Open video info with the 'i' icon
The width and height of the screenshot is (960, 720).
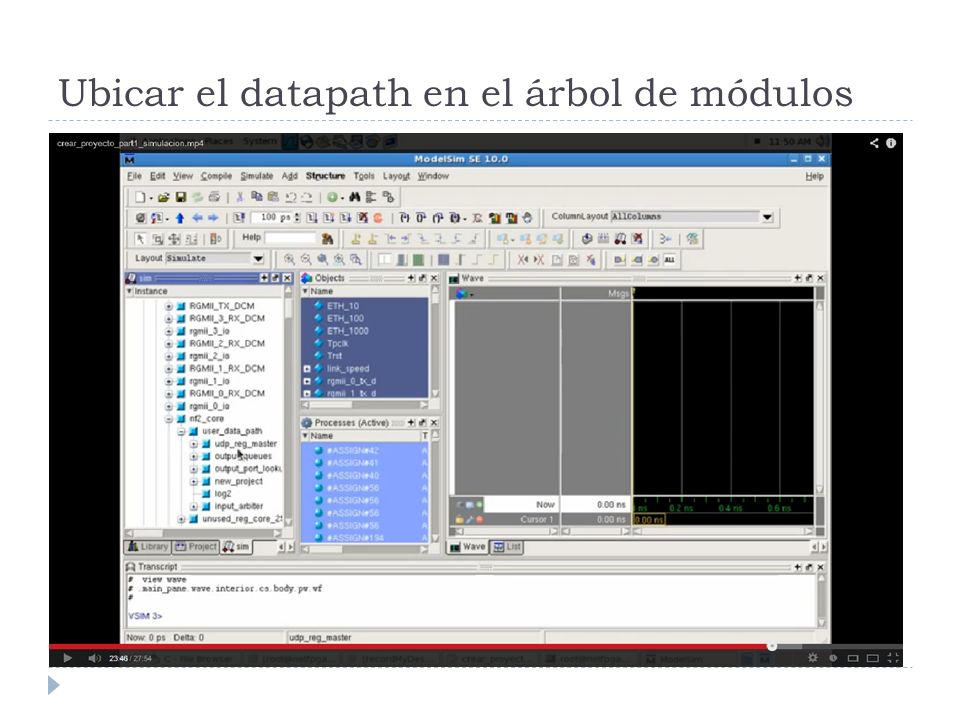click(891, 143)
